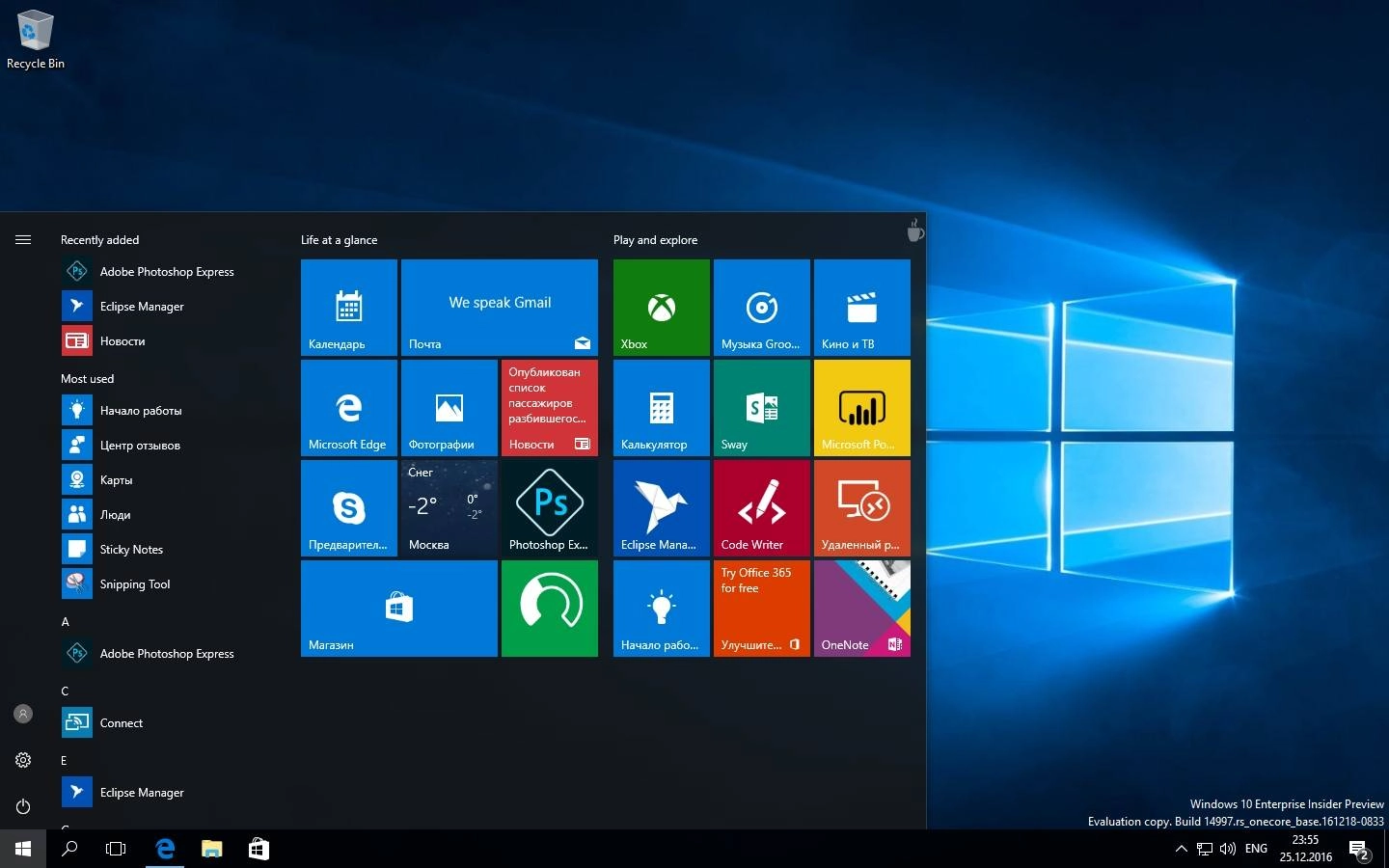Open the Кино и ТВ tile
The height and width of the screenshot is (868, 1389).
pos(862,308)
